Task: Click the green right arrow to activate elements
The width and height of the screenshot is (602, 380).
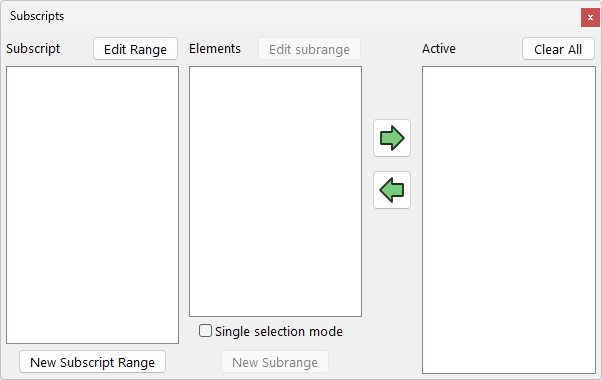Action: click(x=392, y=138)
